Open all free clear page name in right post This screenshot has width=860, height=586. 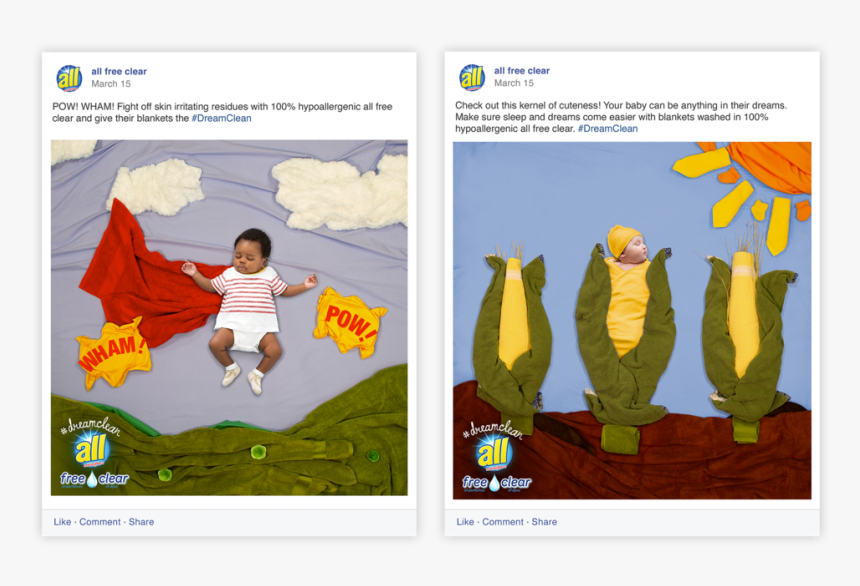(x=522, y=71)
